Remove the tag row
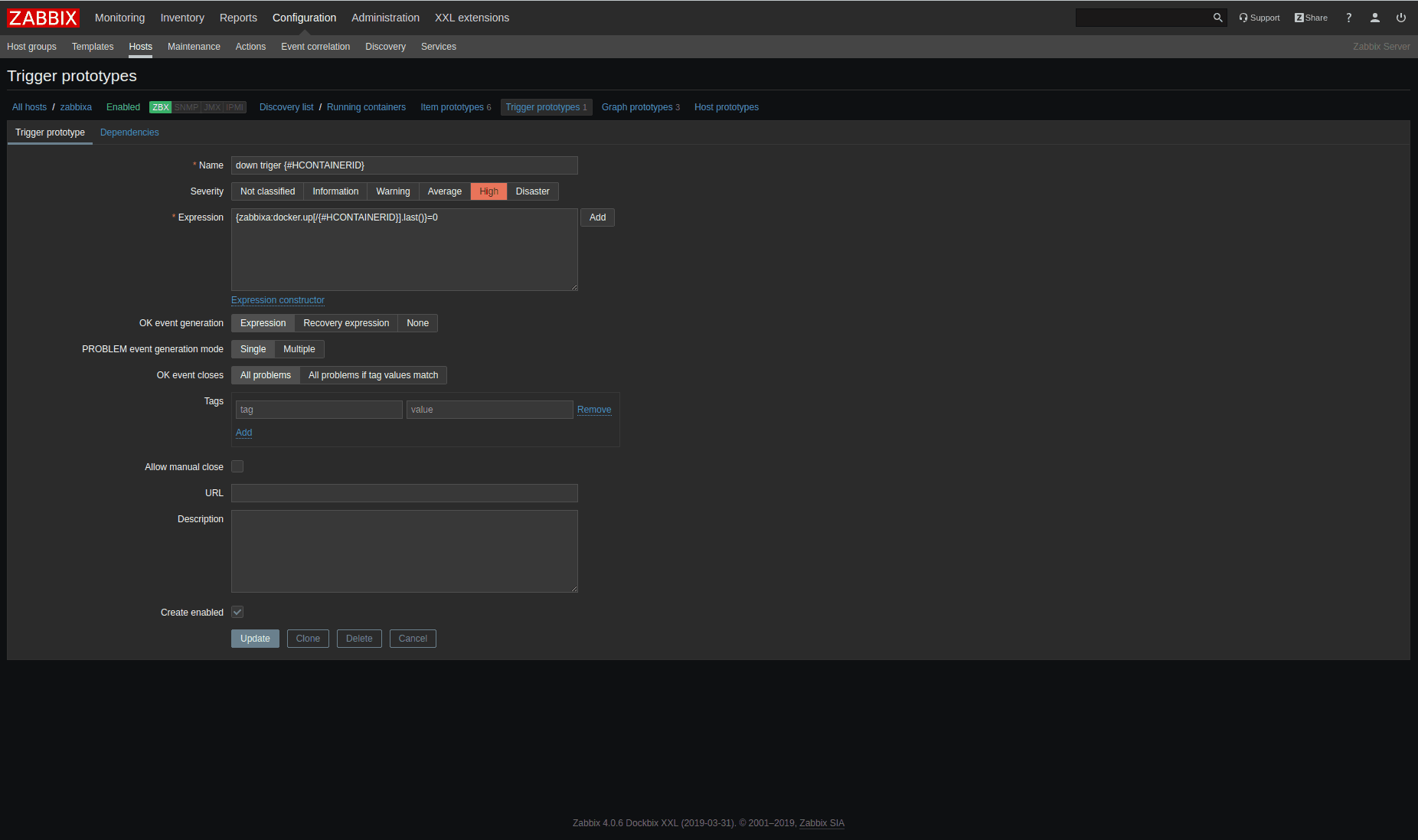Image resolution: width=1418 pixels, height=840 pixels. [593, 410]
